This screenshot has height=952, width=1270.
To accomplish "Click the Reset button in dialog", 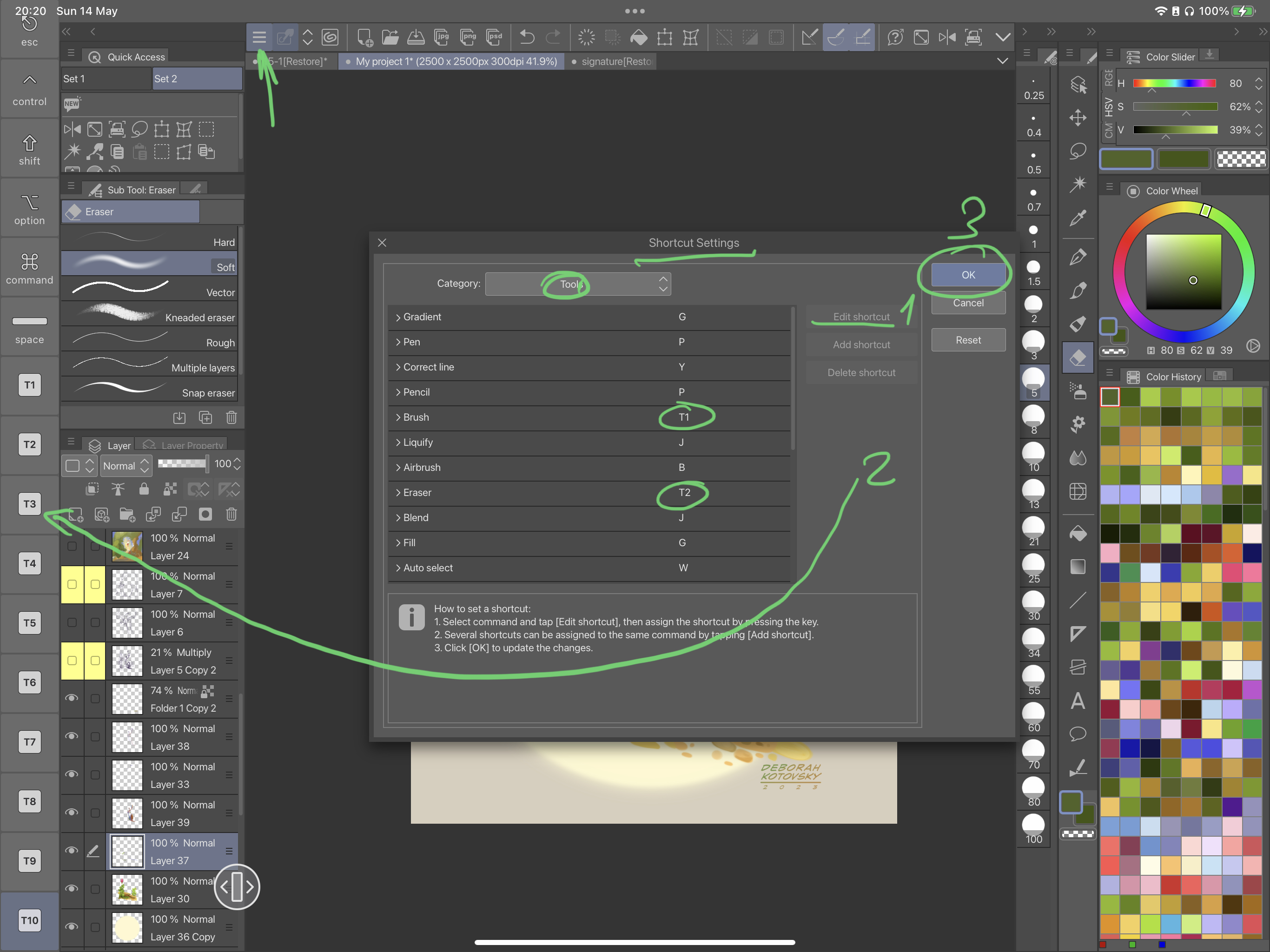I will (968, 340).
